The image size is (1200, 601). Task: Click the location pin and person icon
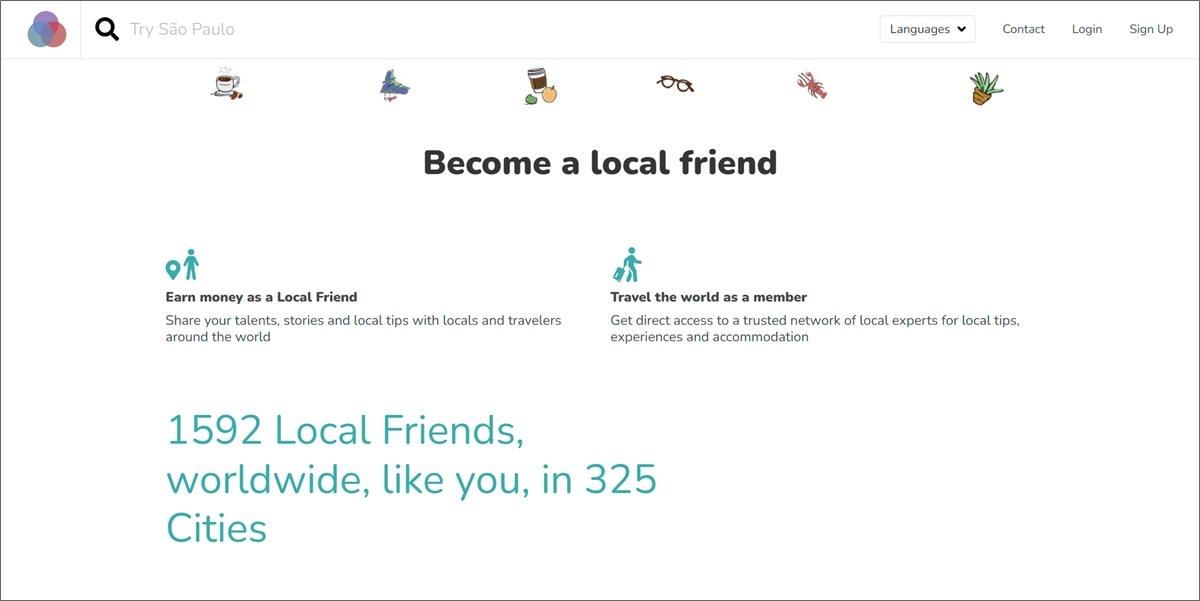182,265
